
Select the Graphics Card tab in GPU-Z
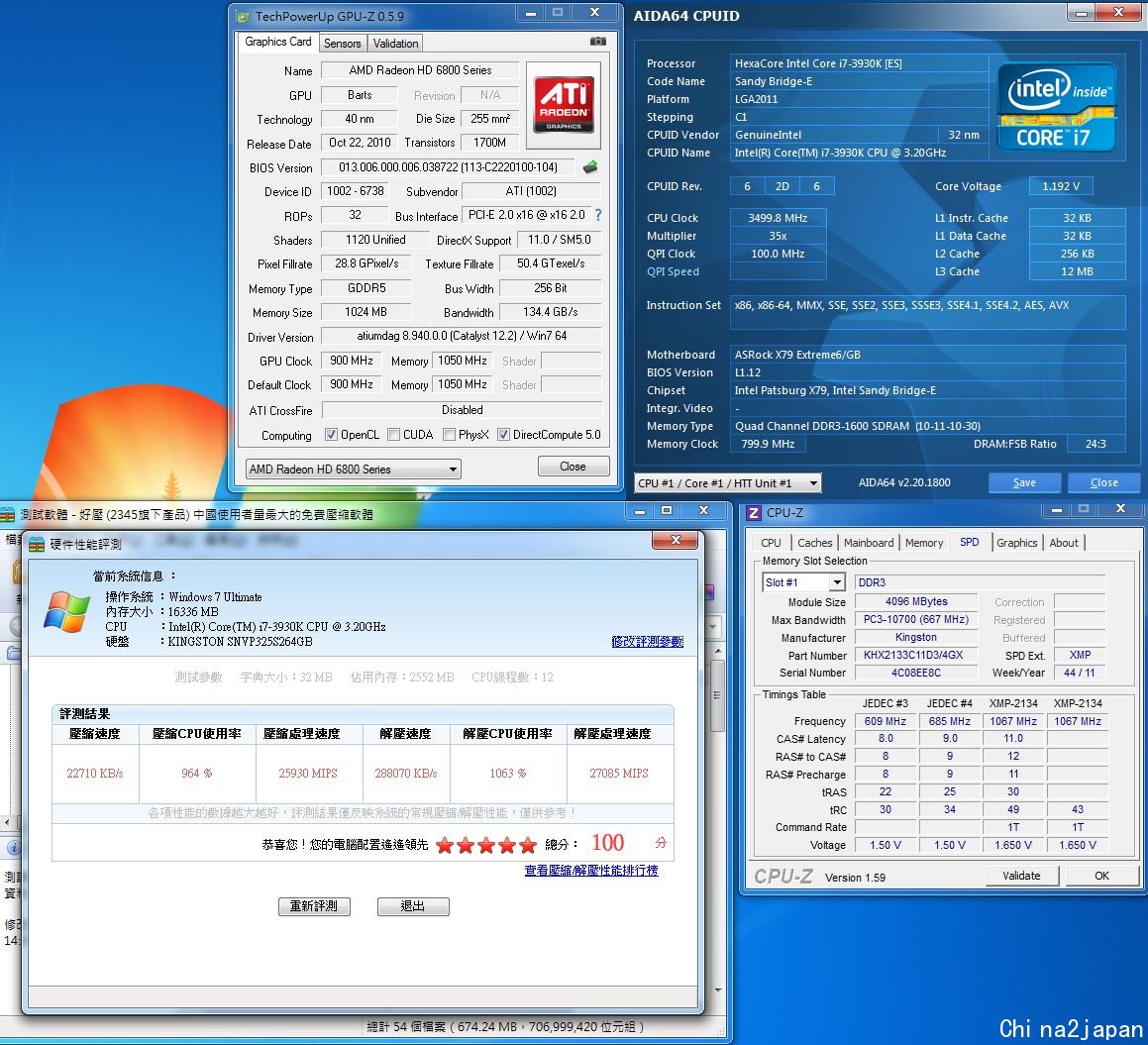coord(278,42)
